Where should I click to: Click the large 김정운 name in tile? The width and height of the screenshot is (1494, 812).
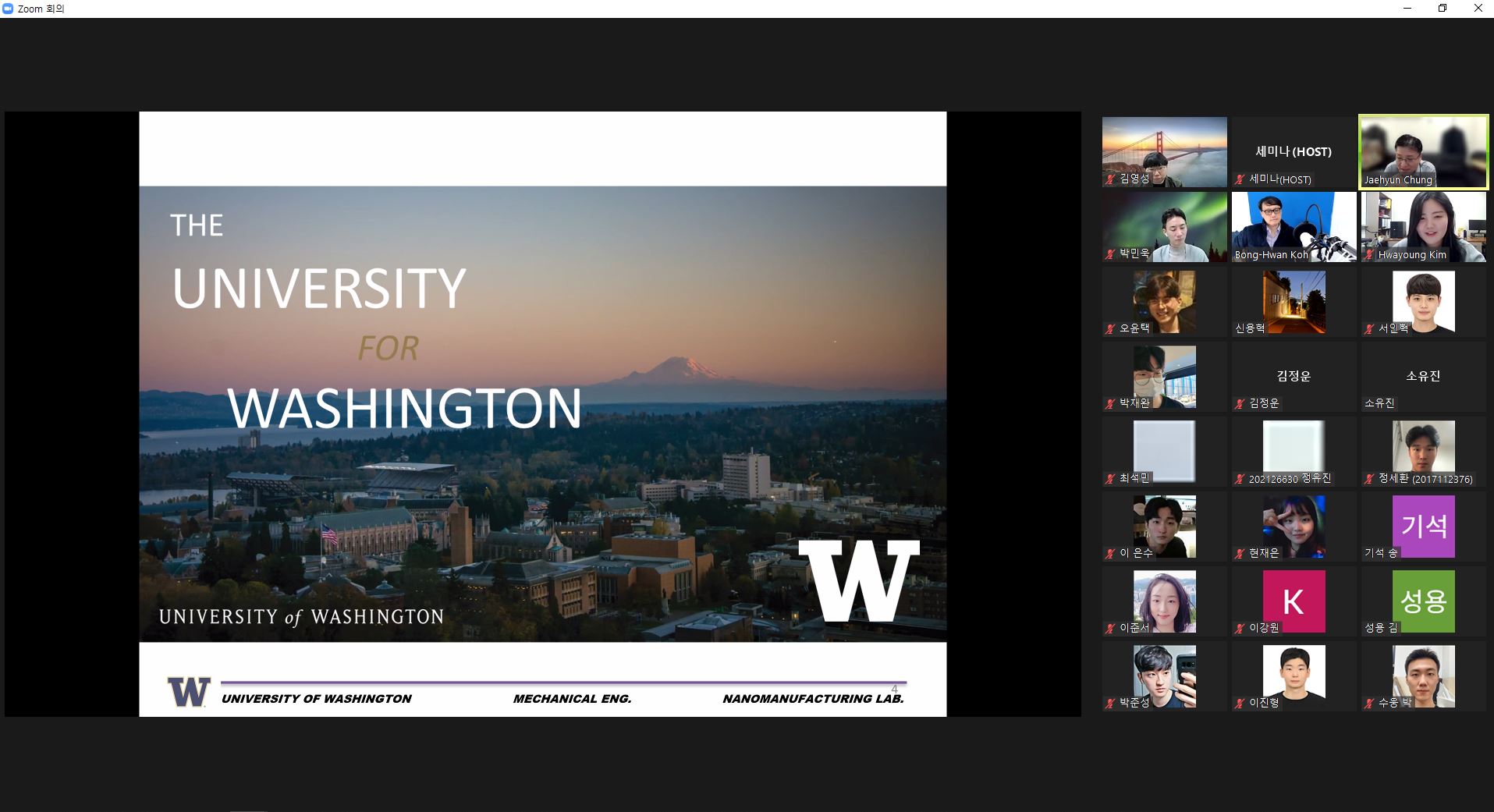[1293, 376]
